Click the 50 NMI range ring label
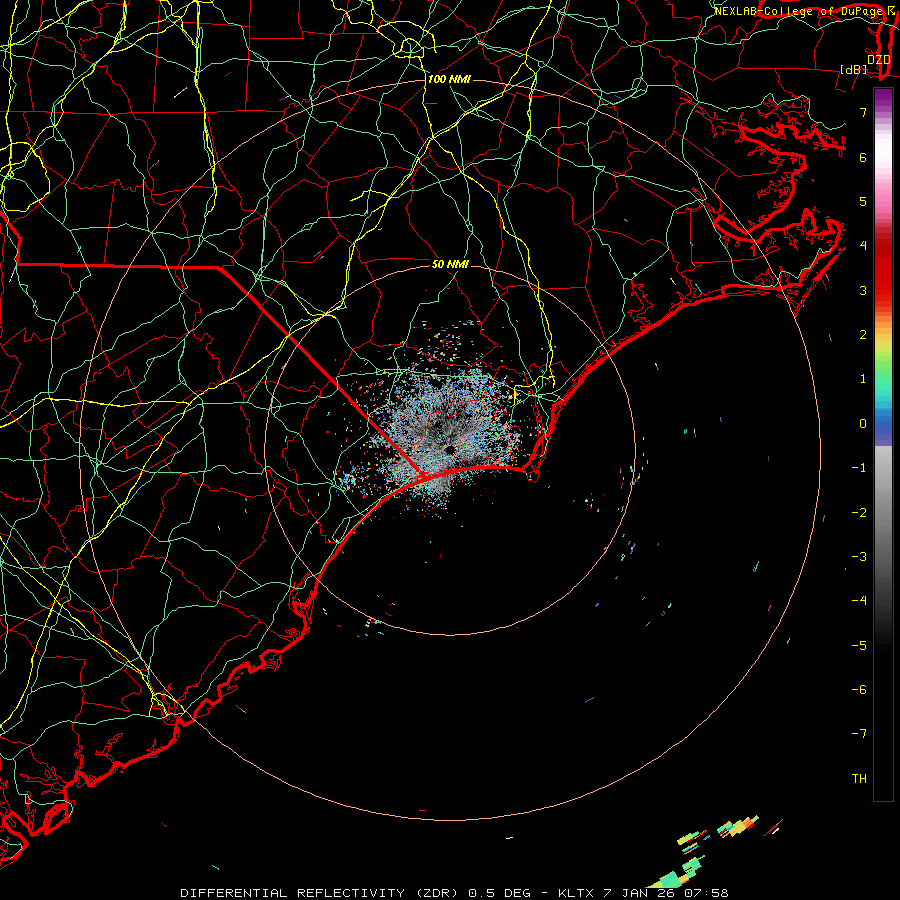Image resolution: width=900 pixels, height=900 pixels. 450,264
